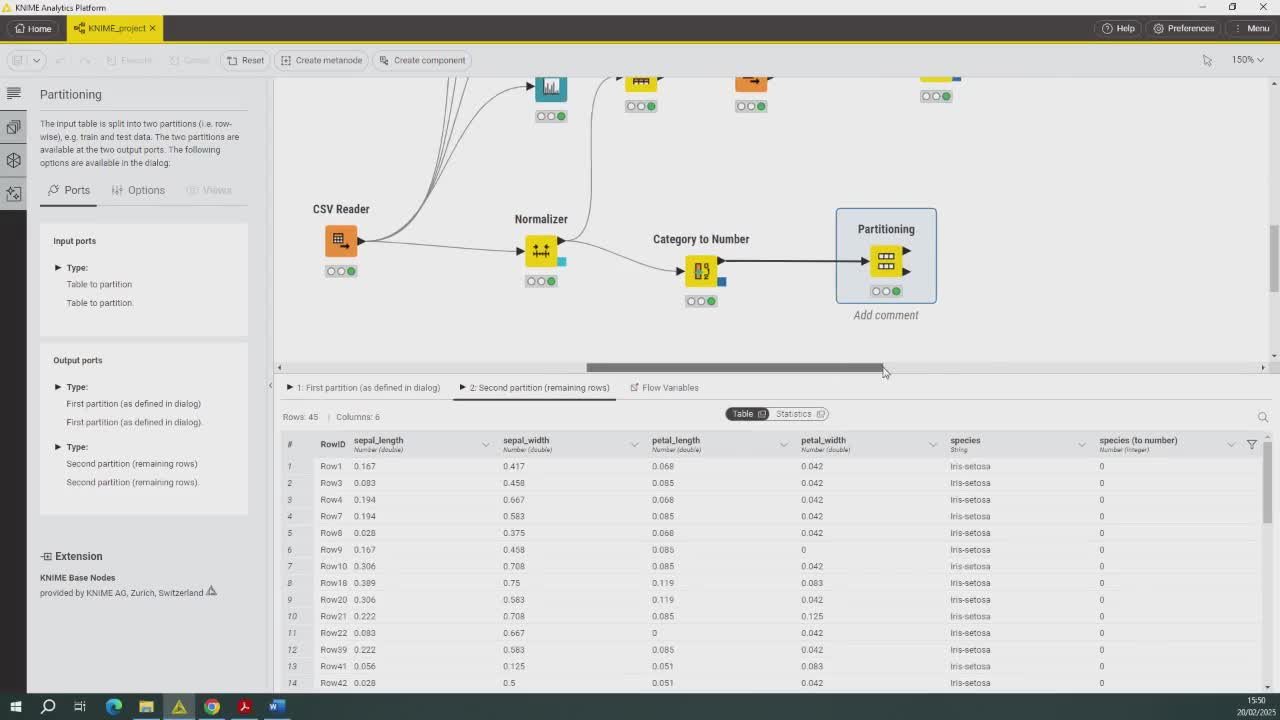The image size is (1280, 720).
Task: Click the Reset button
Action: pos(245,60)
